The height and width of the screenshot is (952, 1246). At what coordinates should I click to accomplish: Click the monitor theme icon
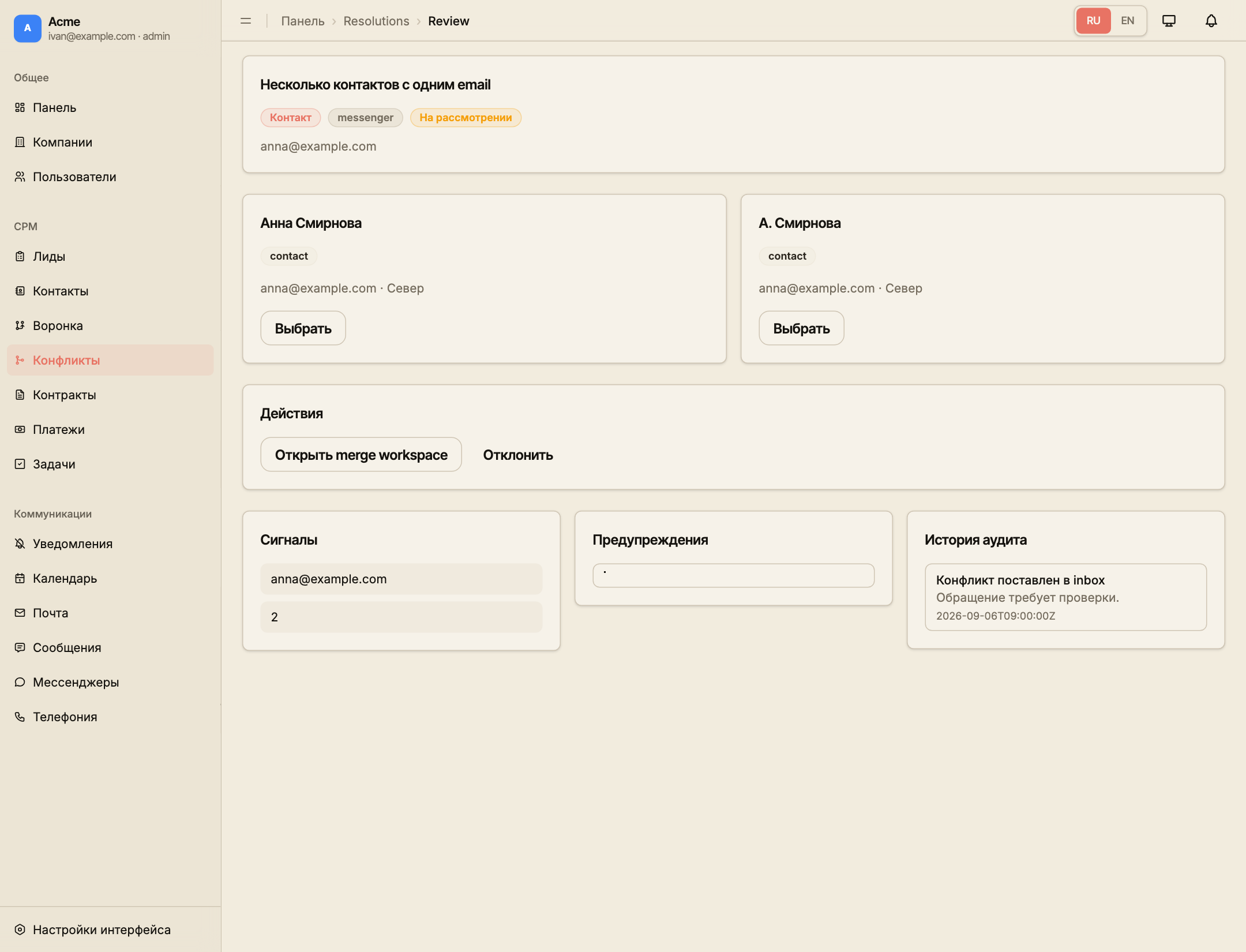(1169, 21)
